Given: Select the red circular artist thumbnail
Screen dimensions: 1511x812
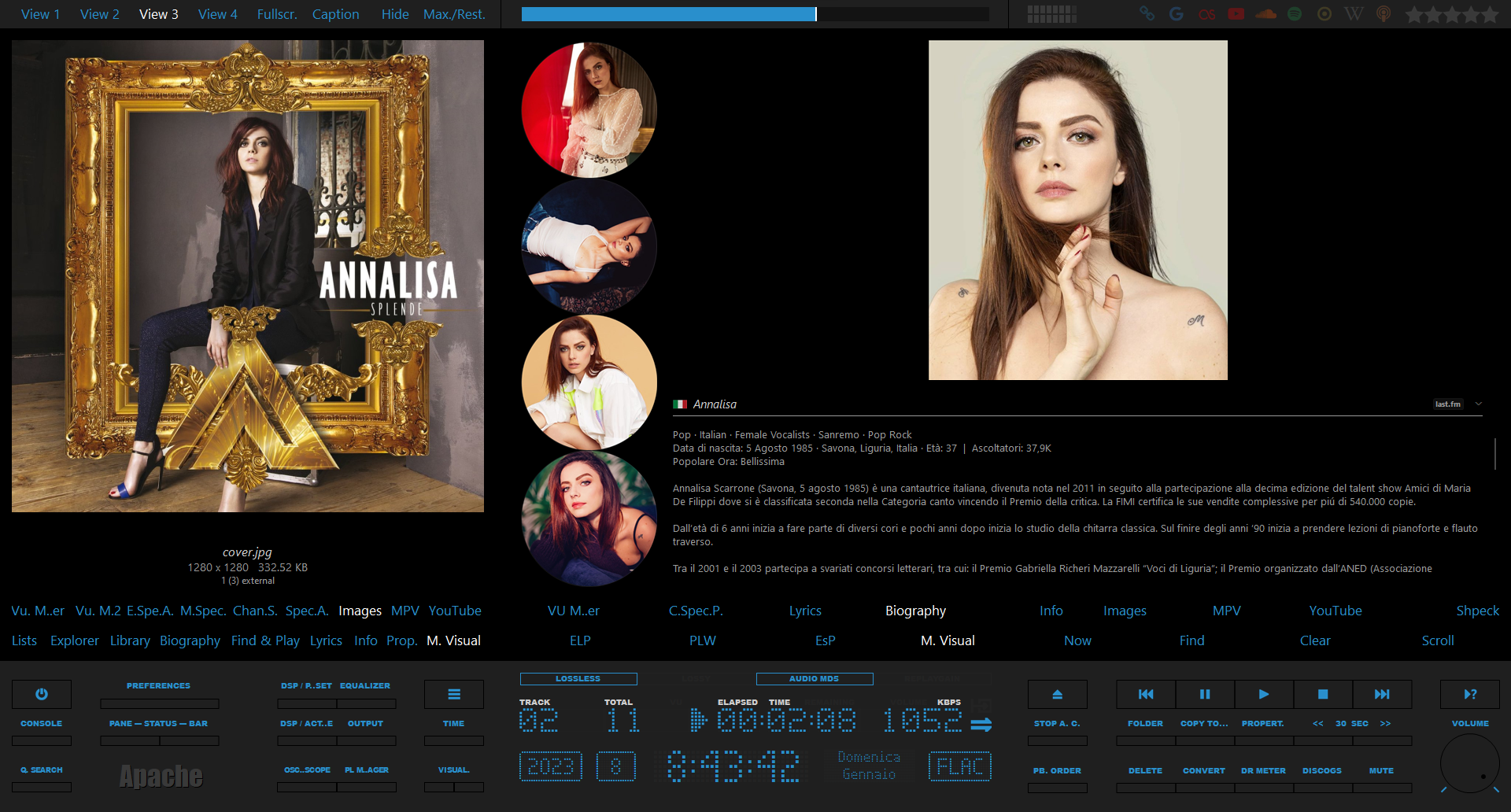Looking at the screenshot, I should pos(589,110).
